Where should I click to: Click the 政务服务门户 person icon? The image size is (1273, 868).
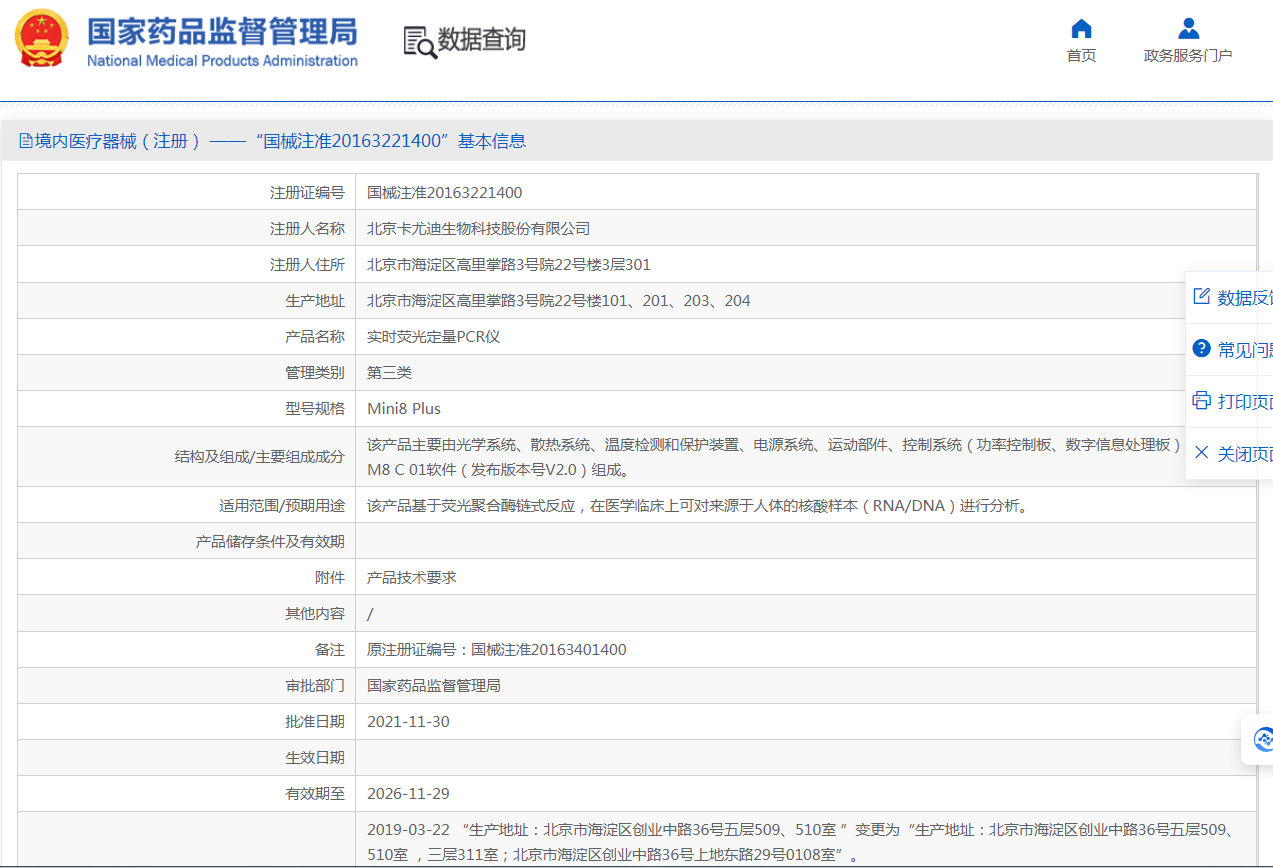click(1188, 29)
